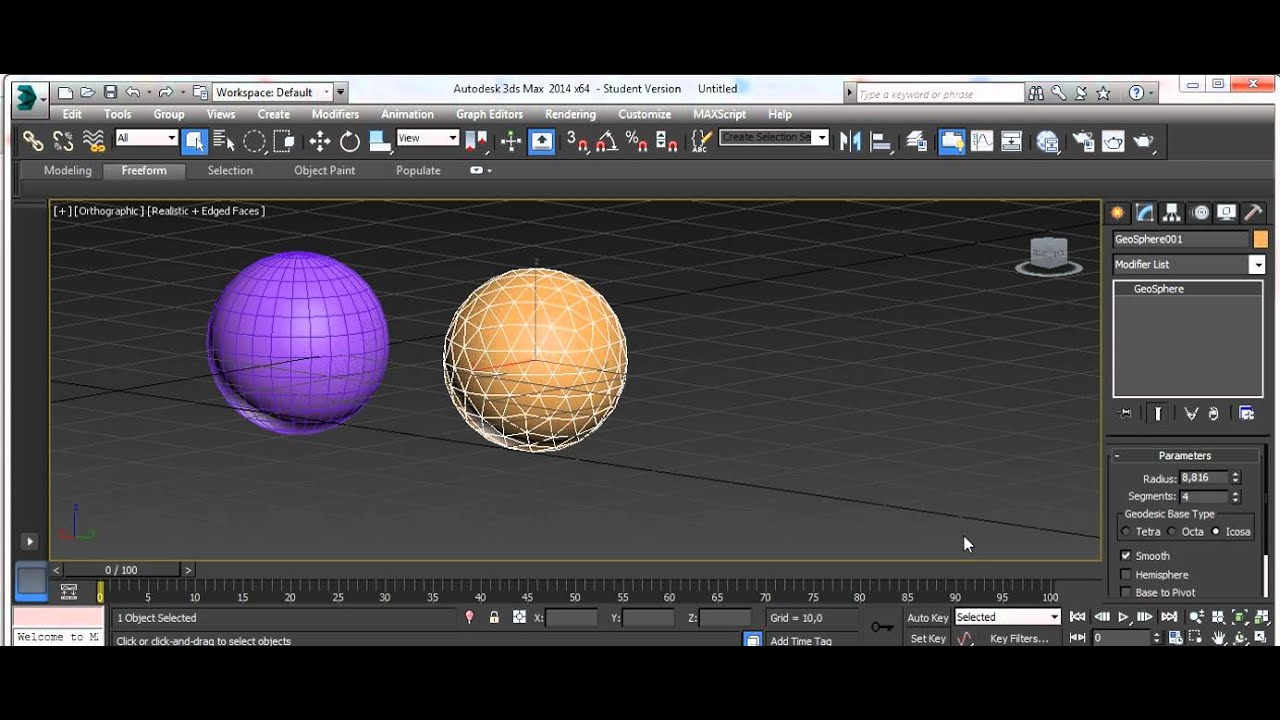1280x720 pixels.
Task: Open the Select by Name list
Action: click(224, 141)
